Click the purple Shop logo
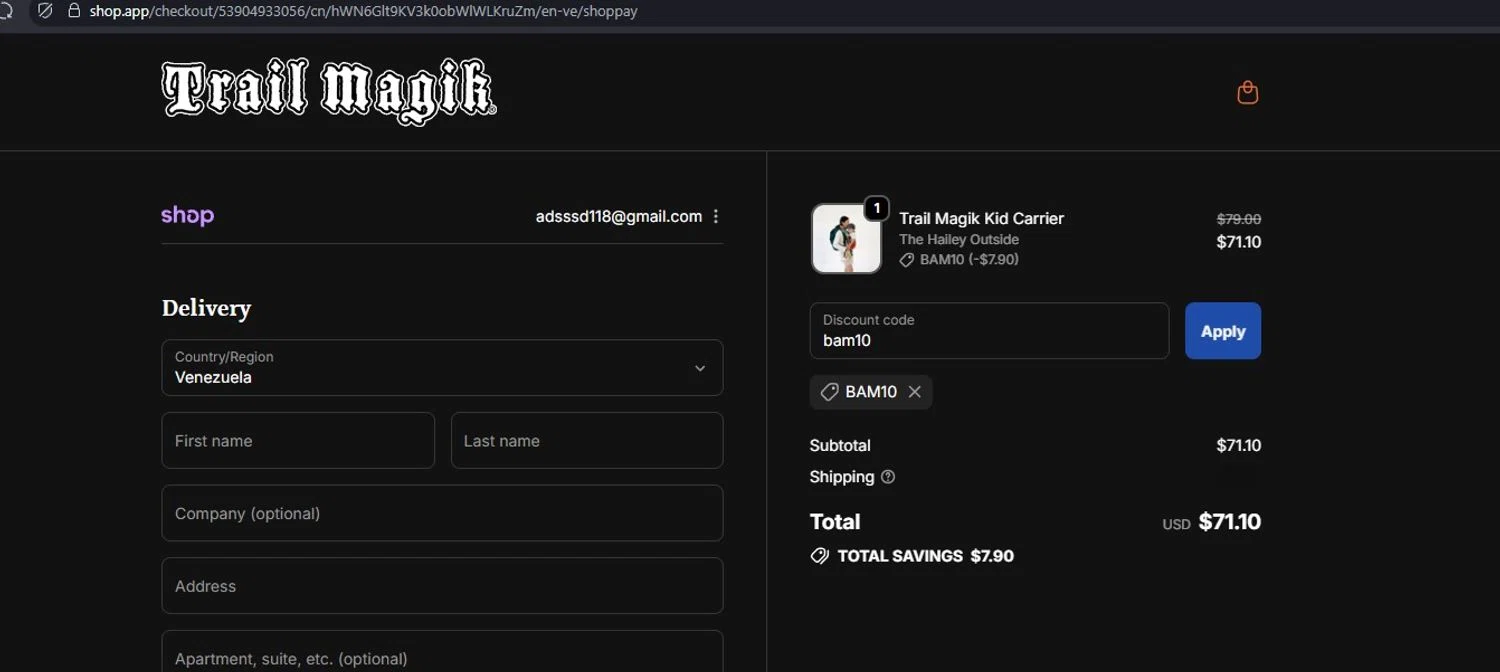This screenshot has height=672, width=1500. click(x=187, y=216)
